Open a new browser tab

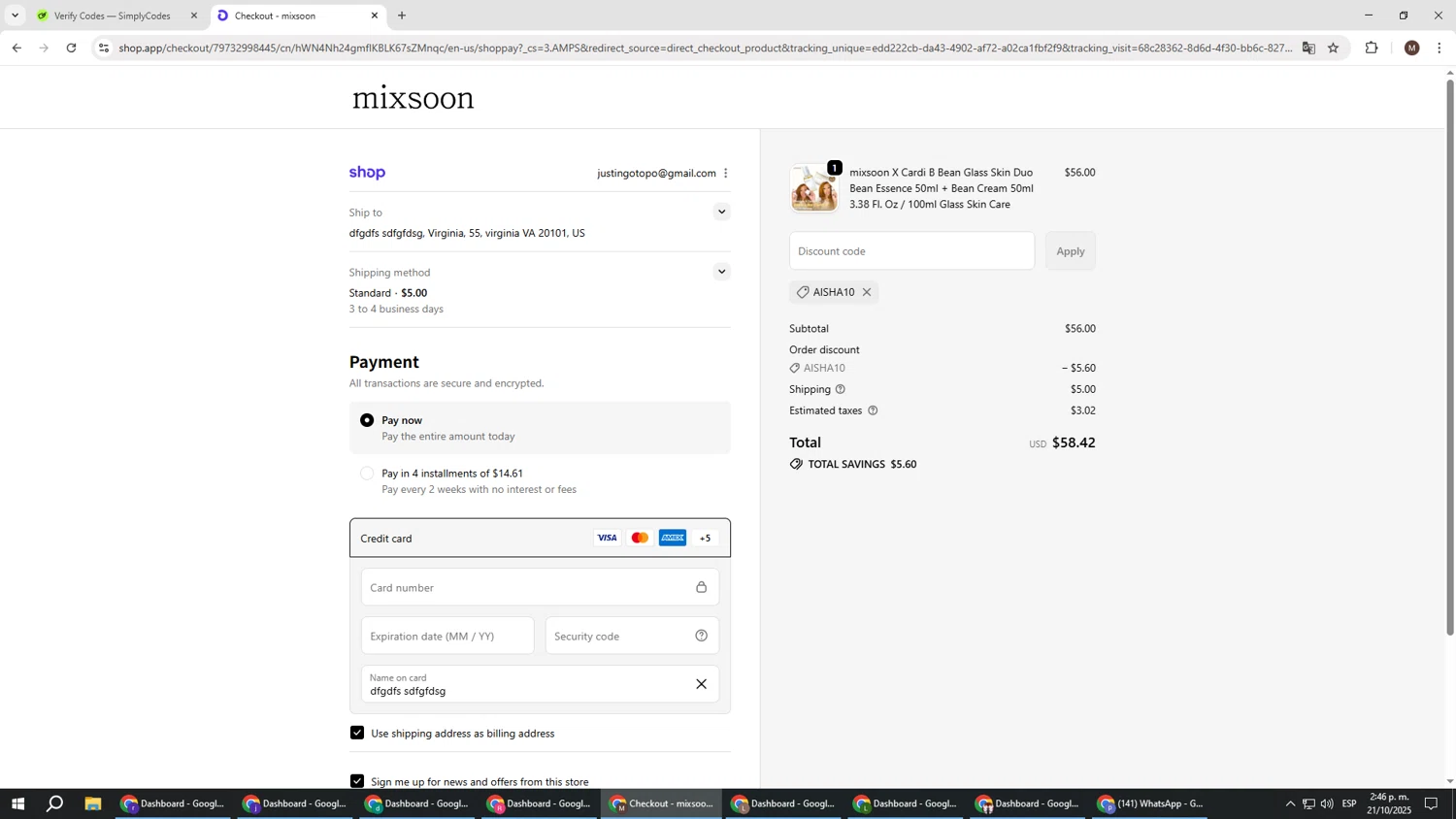pyautogui.click(x=402, y=16)
